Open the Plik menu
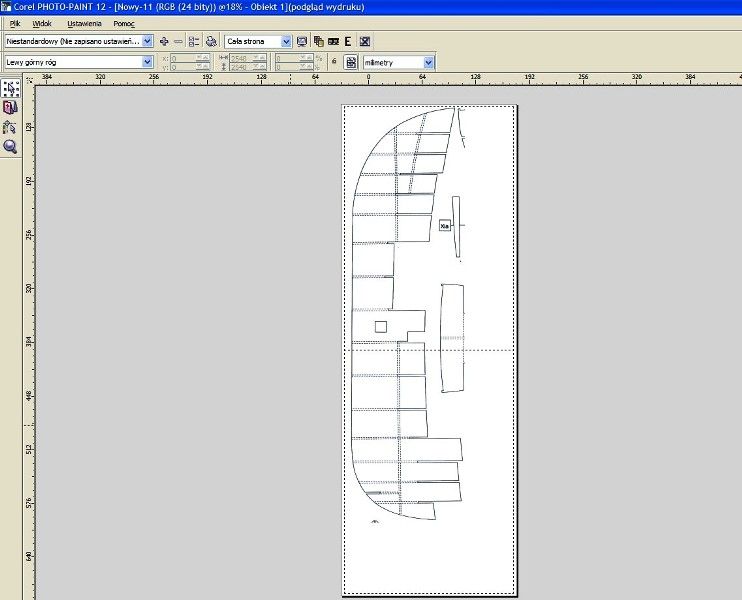742x600 pixels. [15, 23]
